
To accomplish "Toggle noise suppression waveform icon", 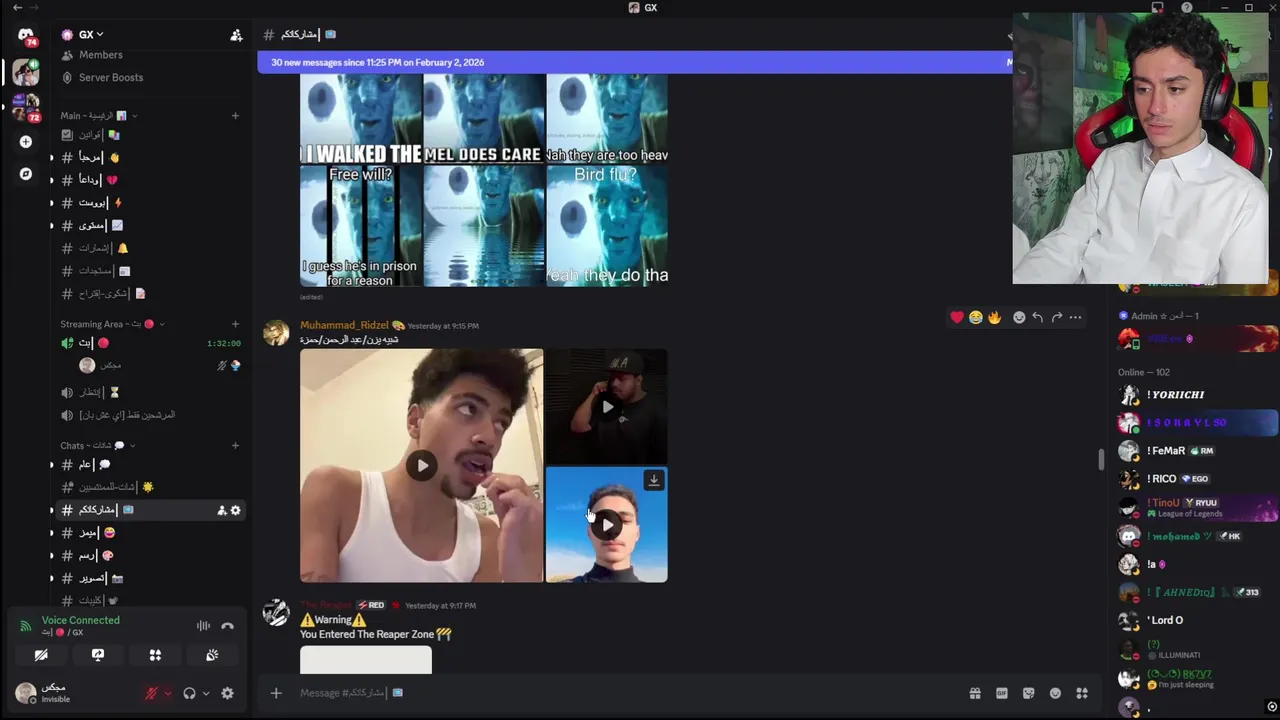I will click(203, 626).
